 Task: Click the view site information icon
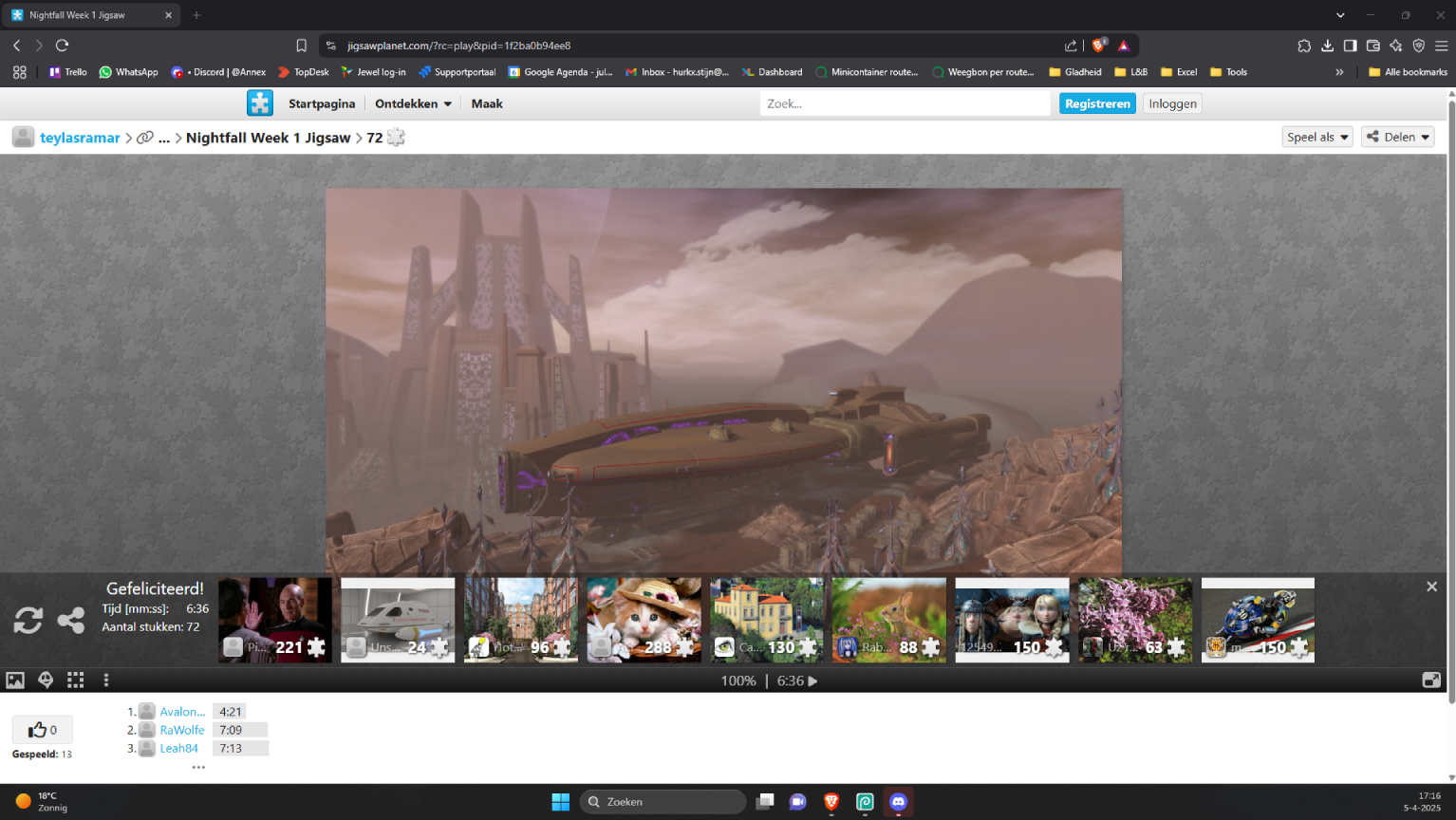[x=331, y=46]
